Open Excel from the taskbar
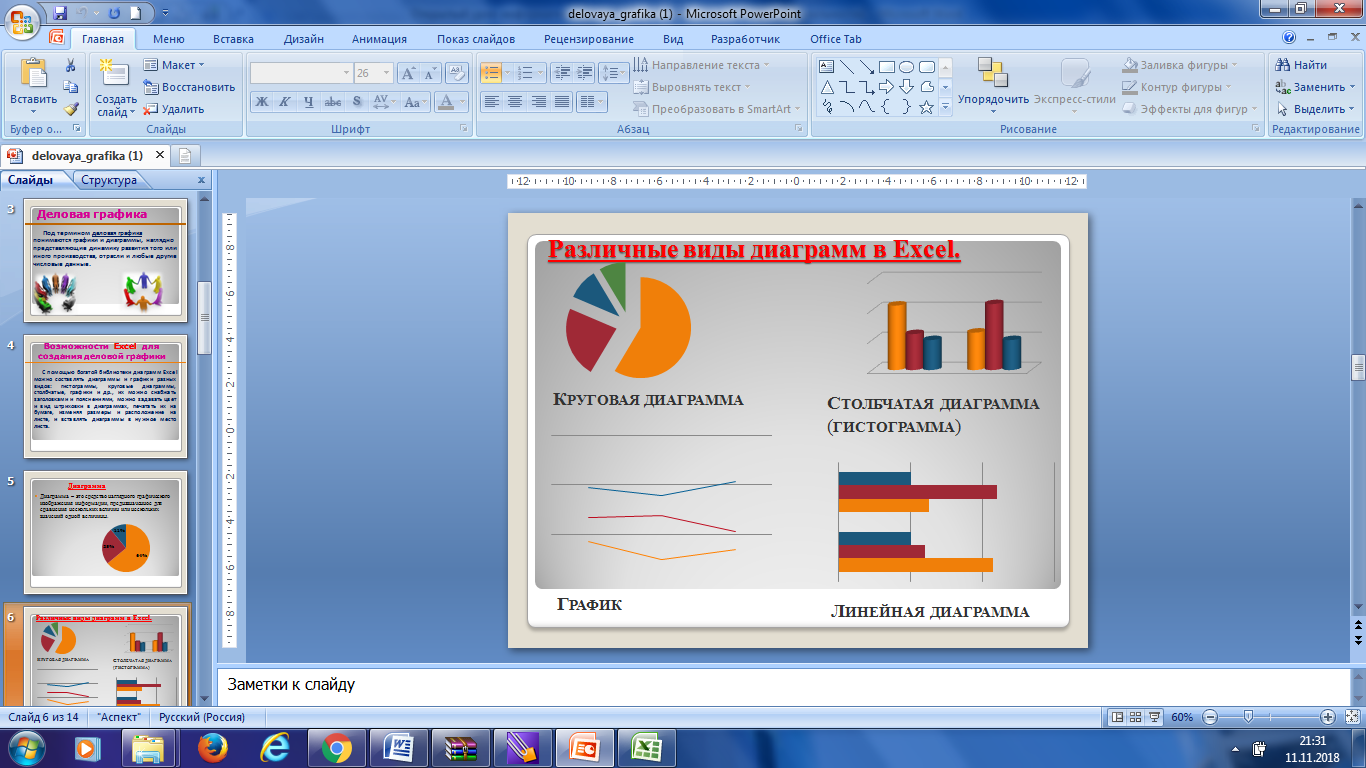This screenshot has height=768, width=1366. point(645,748)
